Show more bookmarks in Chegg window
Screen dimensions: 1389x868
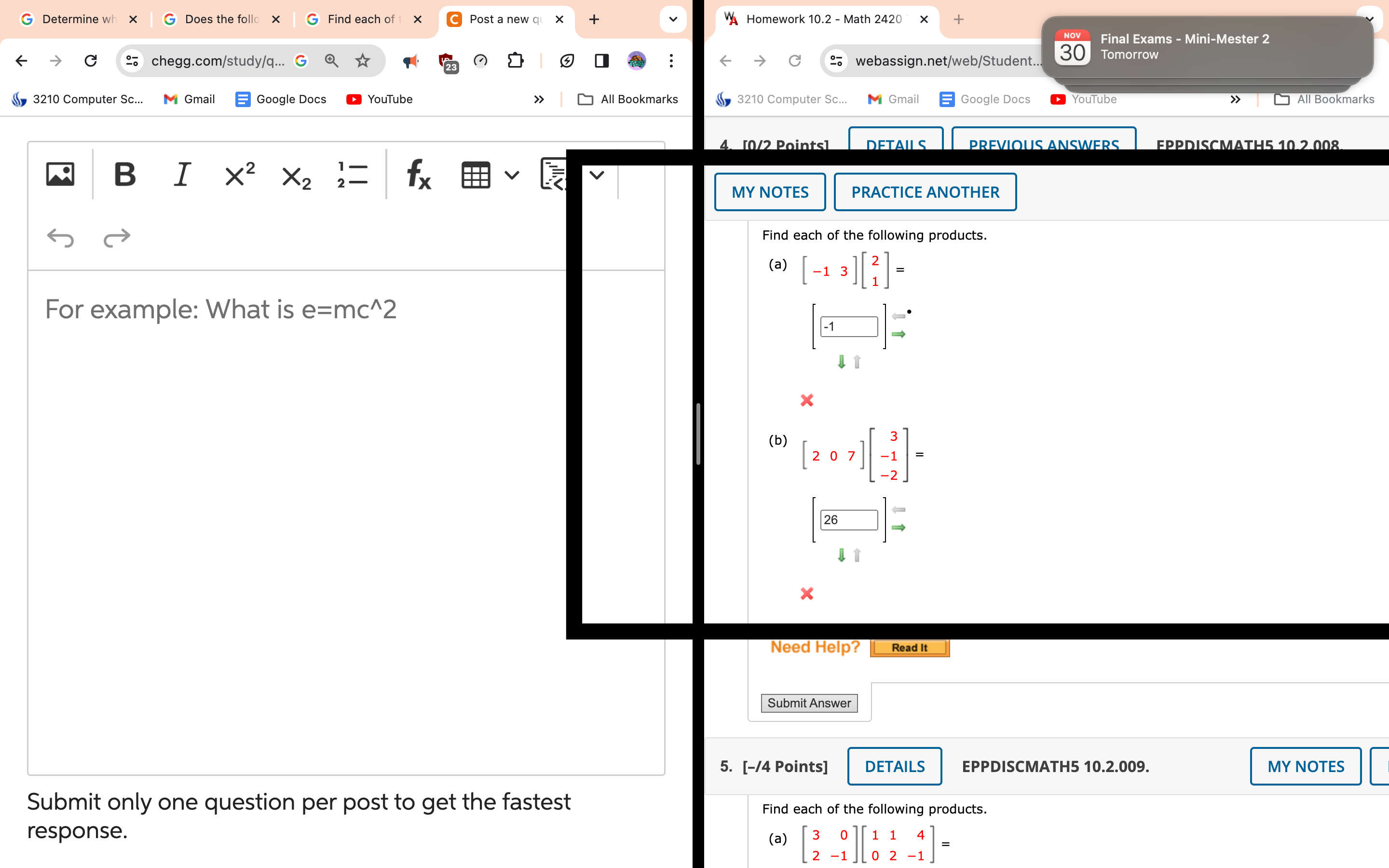[x=538, y=99]
